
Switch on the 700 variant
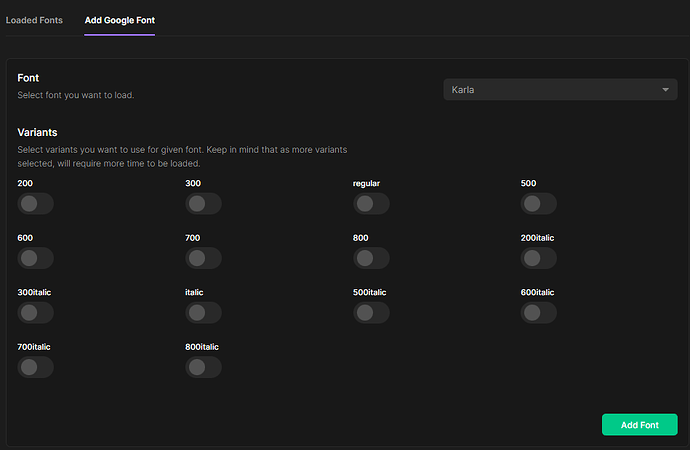(203, 258)
